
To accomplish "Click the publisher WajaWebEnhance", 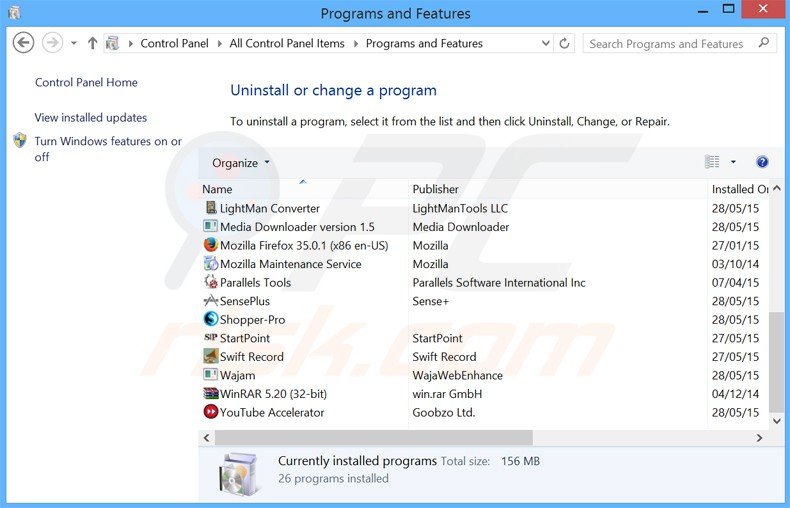I will [x=457, y=375].
